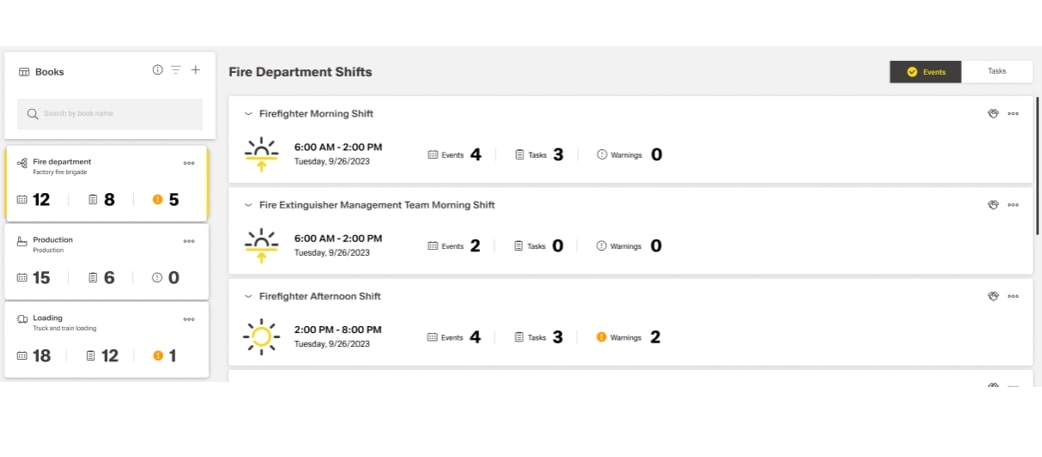1042x457 pixels.
Task: Click the Fire department book title
Action: pyautogui.click(x=62, y=161)
